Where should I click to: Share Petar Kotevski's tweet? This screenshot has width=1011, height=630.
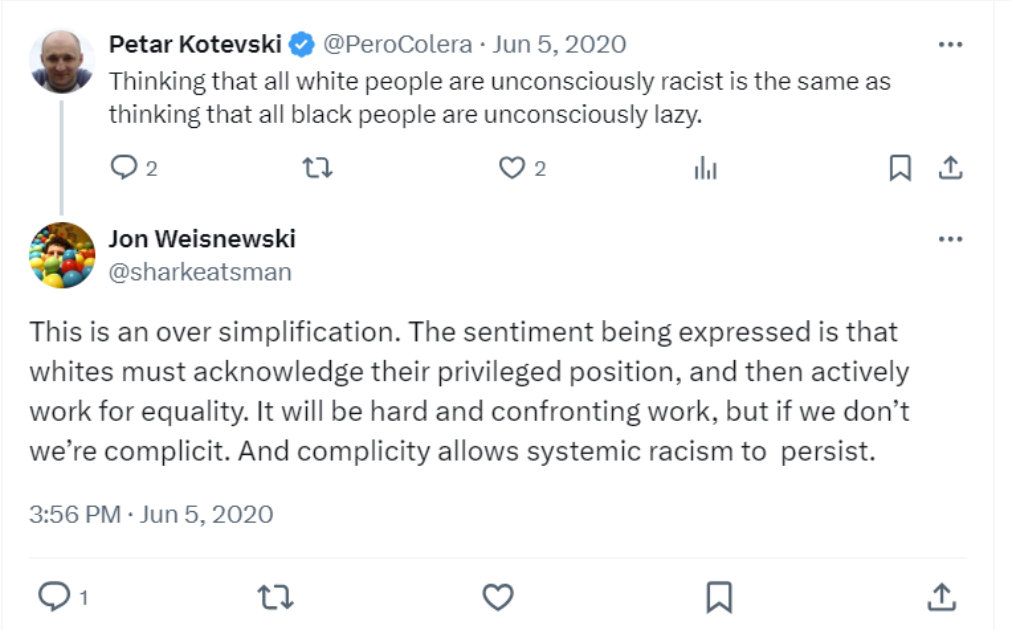[949, 168]
